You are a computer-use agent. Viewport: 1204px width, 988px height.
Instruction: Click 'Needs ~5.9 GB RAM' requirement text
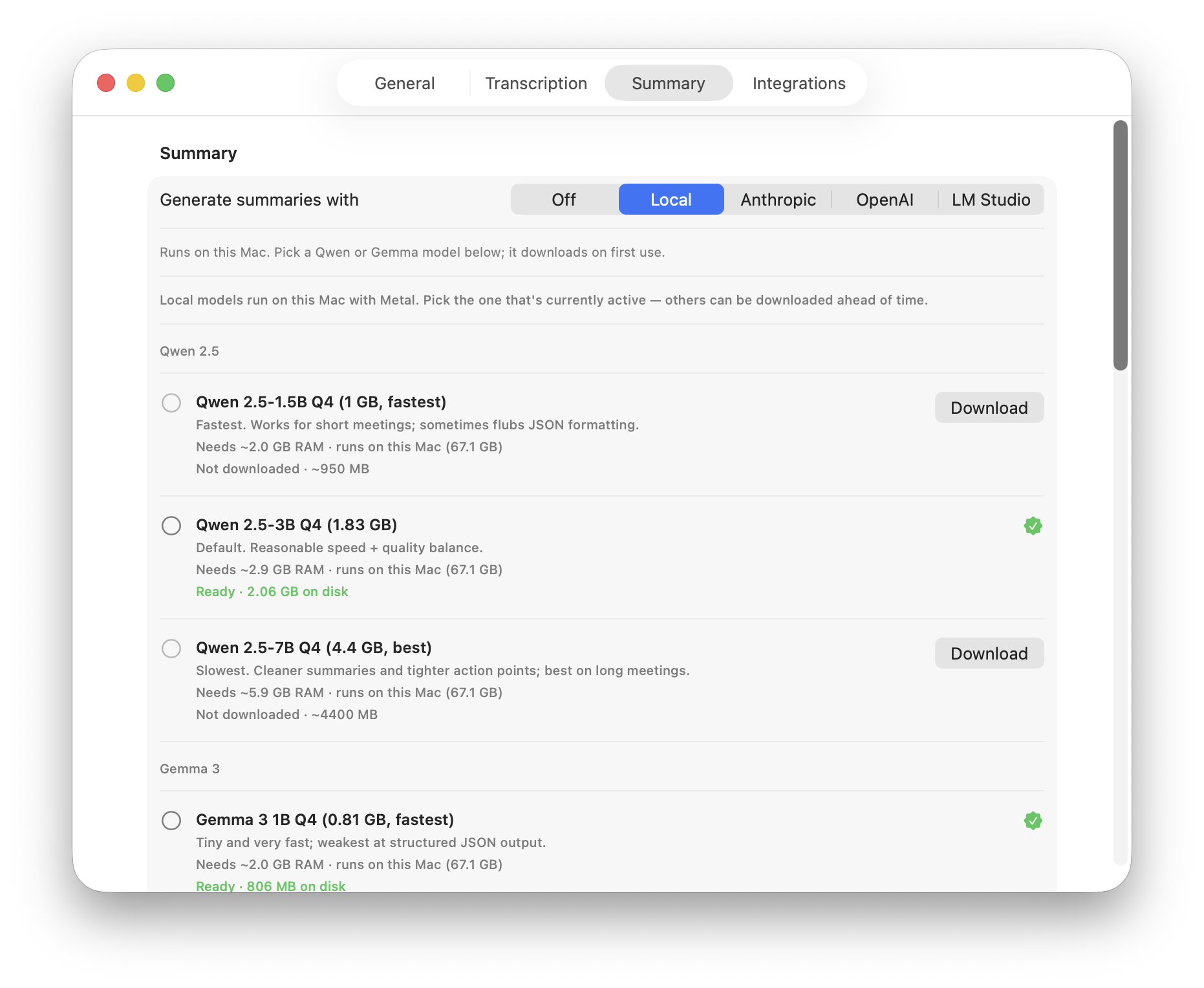pos(260,693)
